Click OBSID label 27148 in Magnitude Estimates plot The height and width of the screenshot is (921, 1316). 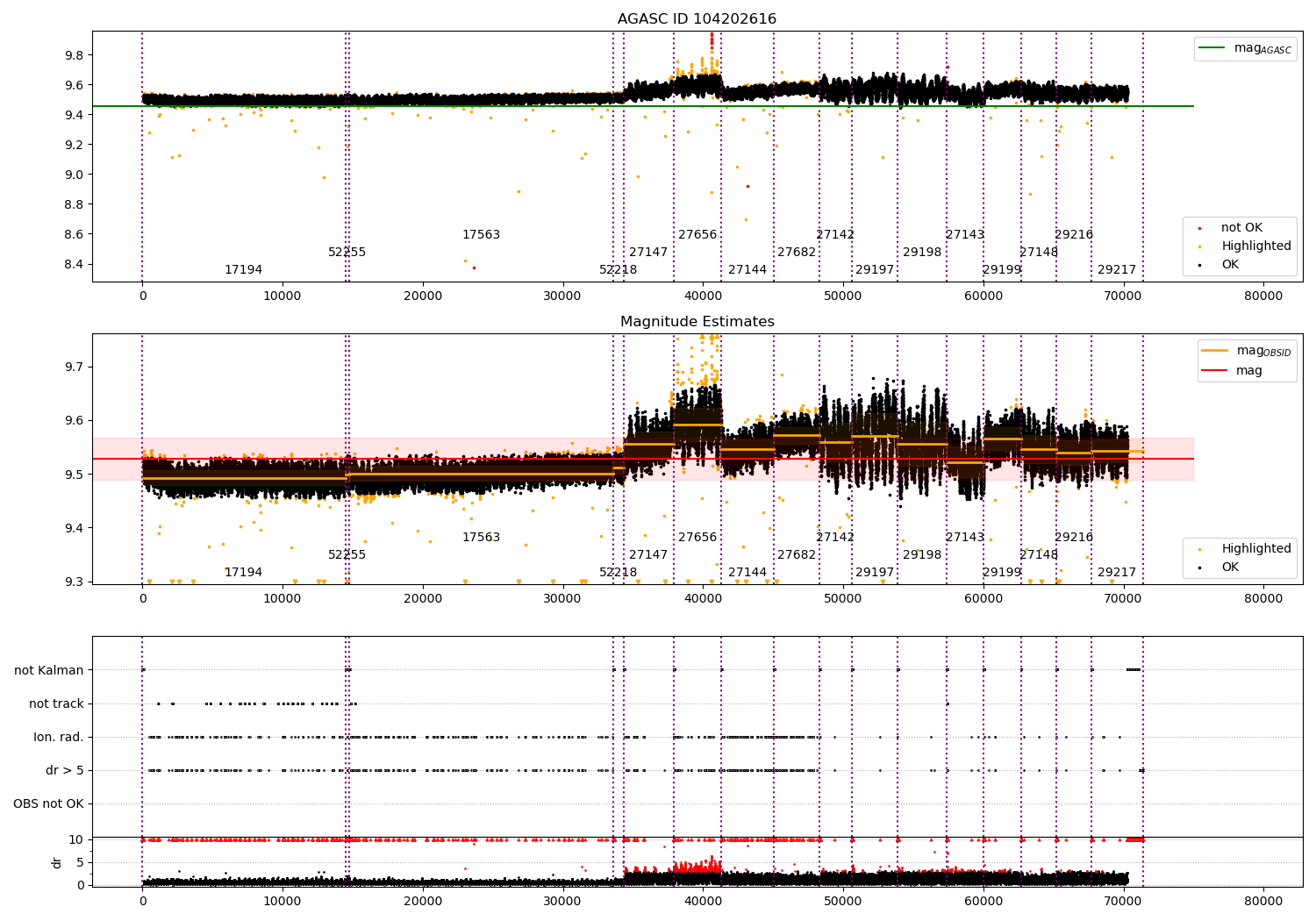(1039, 555)
